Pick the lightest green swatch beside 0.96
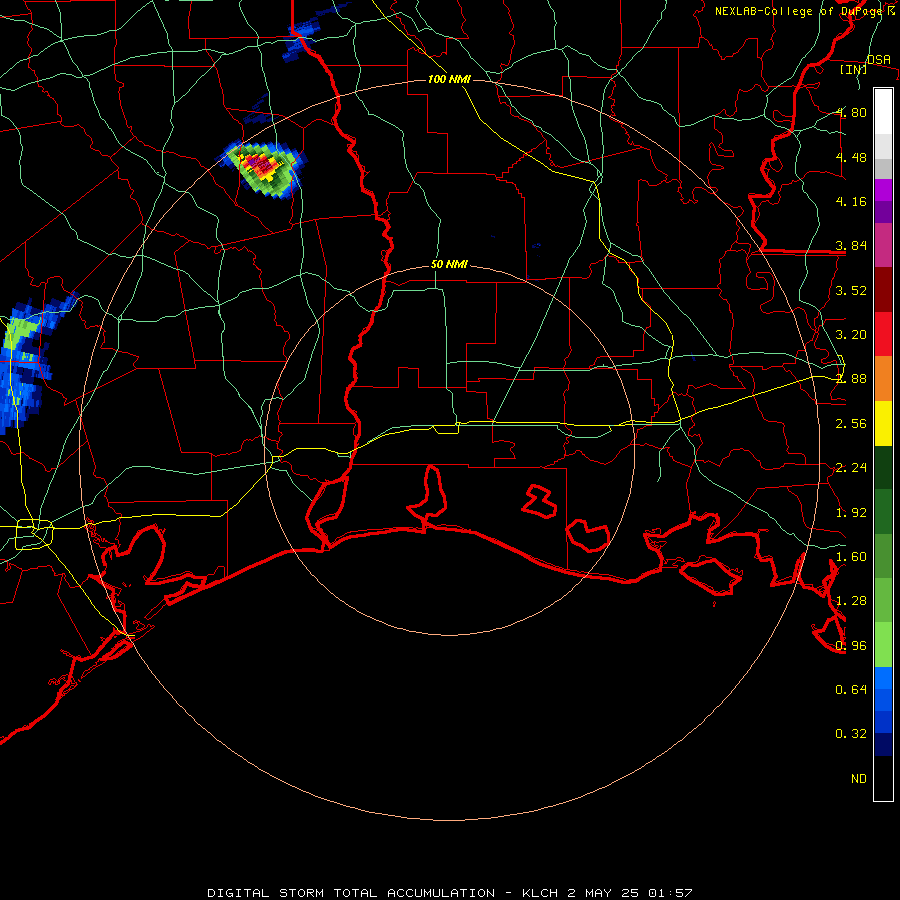900x900 pixels. click(883, 645)
